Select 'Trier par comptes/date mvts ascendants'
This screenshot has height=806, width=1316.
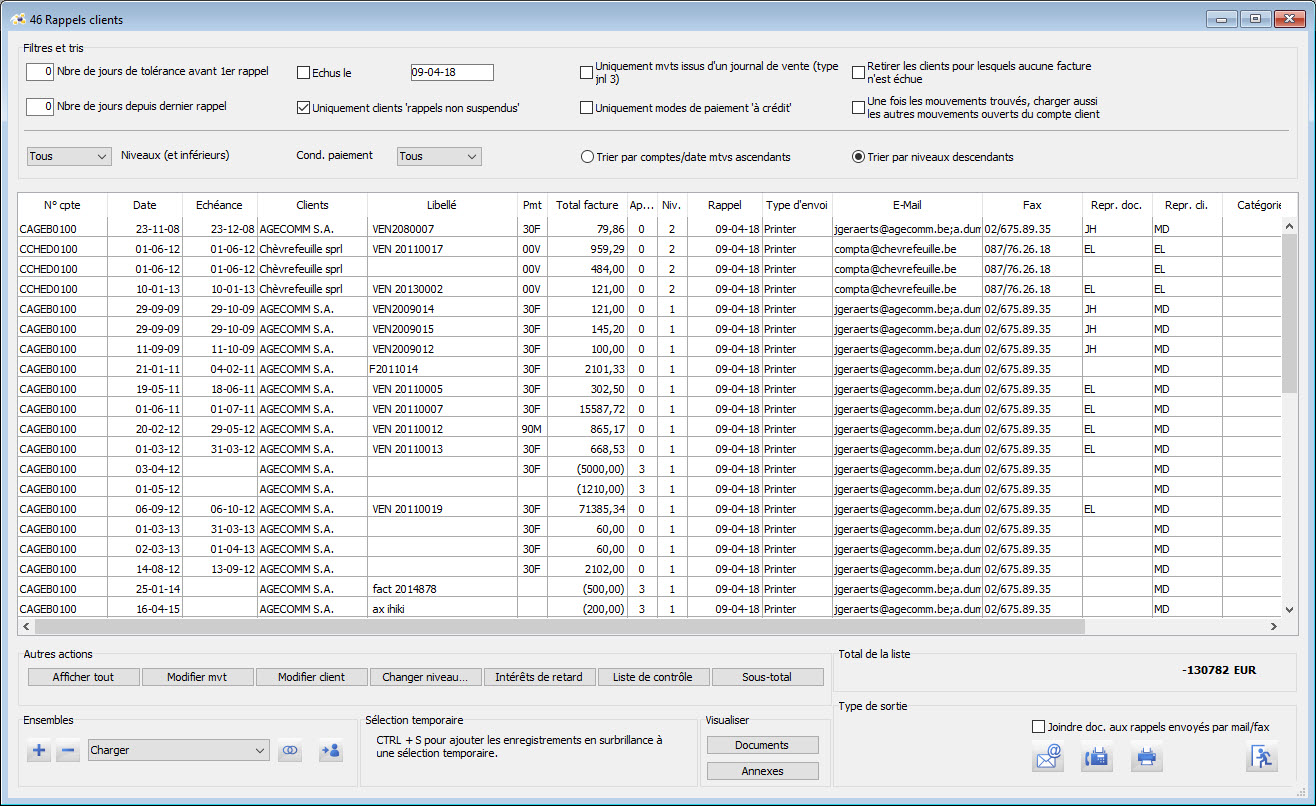point(588,157)
